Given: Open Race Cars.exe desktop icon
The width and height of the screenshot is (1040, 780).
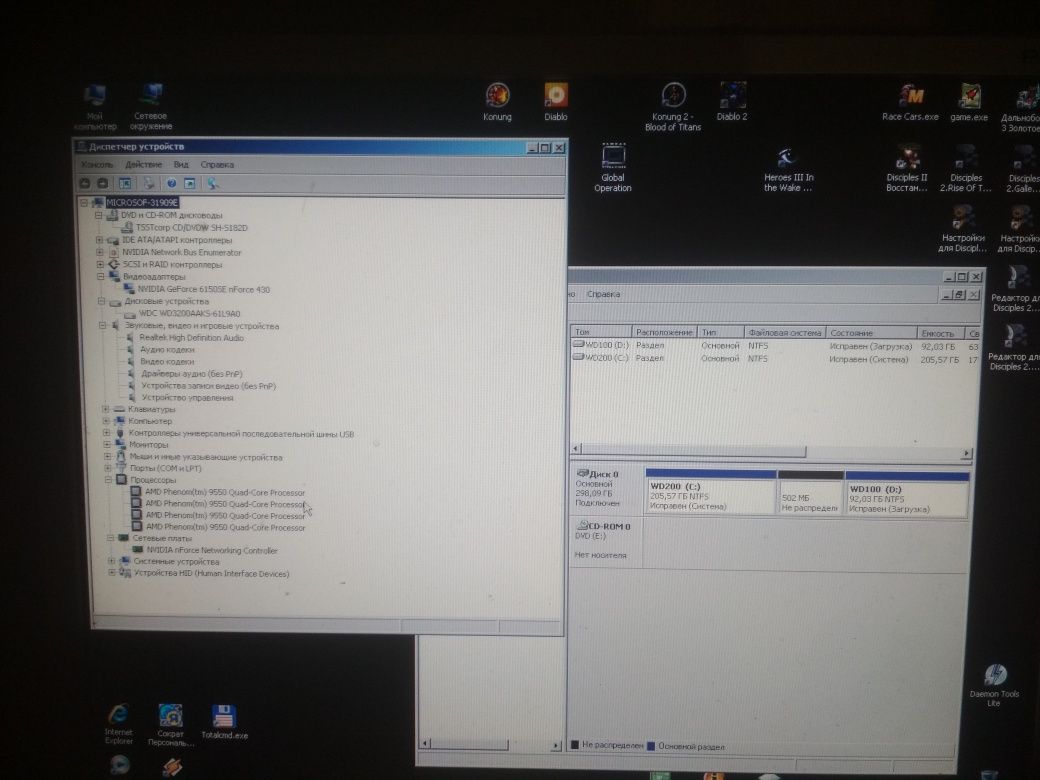Looking at the screenshot, I should [911, 102].
